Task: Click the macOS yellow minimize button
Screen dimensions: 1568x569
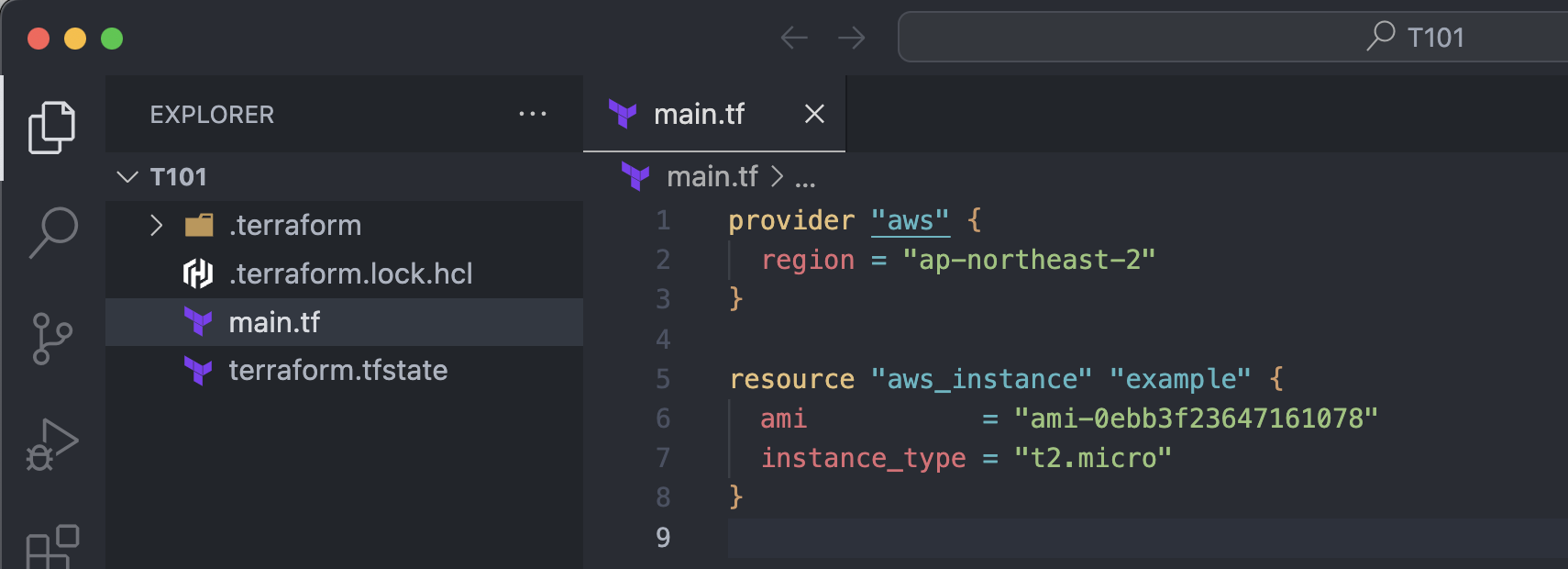Action: click(75, 39)
